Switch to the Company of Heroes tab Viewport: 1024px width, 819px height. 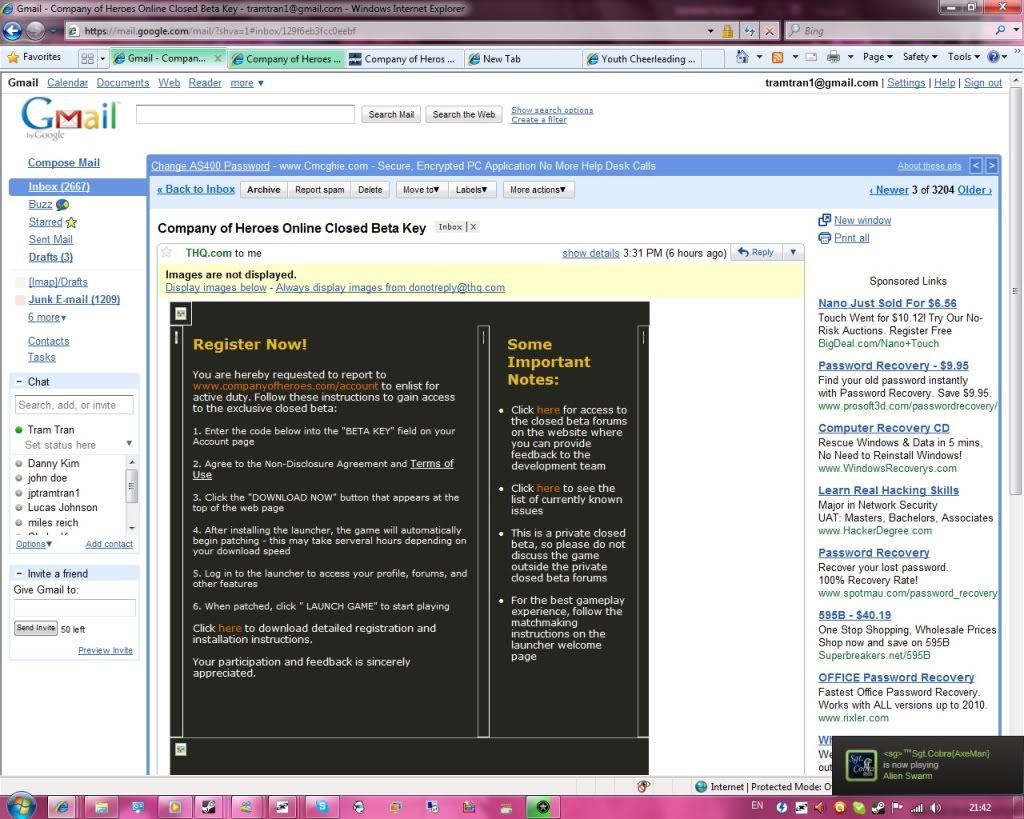(287, 59)
